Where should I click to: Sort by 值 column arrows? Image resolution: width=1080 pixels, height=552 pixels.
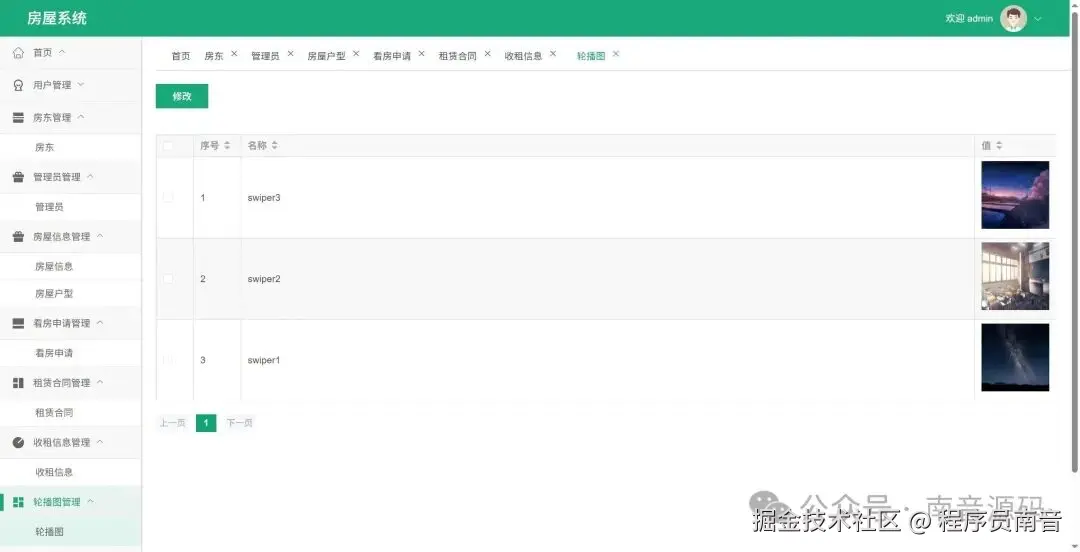point(999,145)
